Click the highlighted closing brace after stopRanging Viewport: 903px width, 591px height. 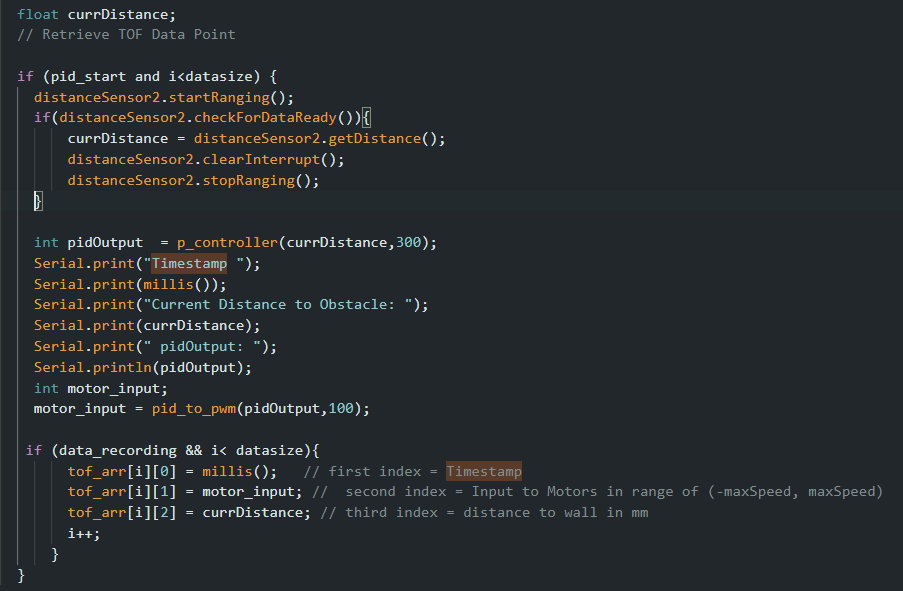point(38,202)
